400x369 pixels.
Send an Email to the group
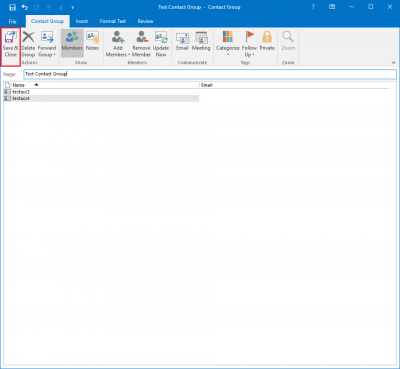[182, 42]
